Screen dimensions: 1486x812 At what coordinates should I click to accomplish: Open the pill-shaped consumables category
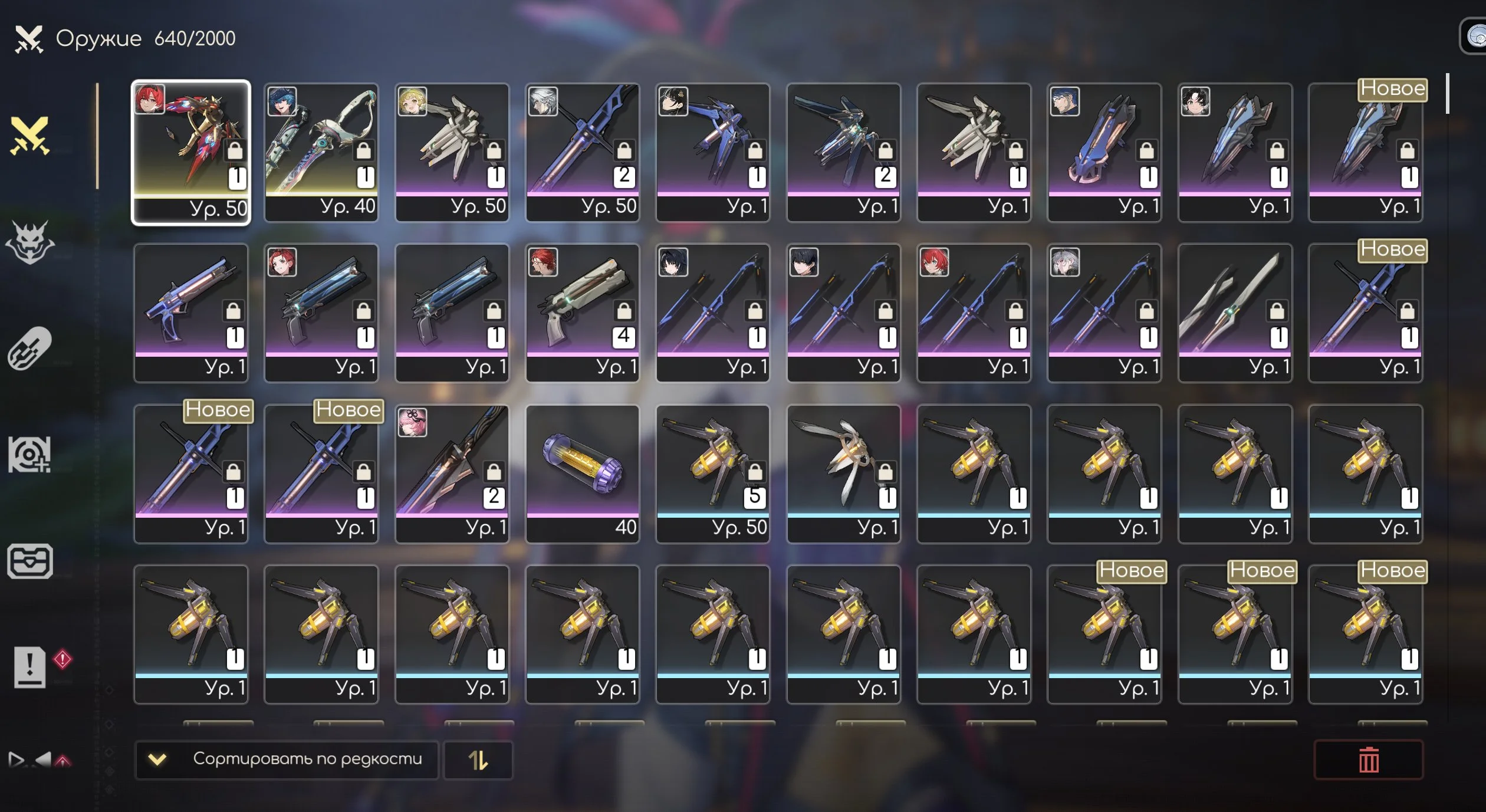pos(29,349)
